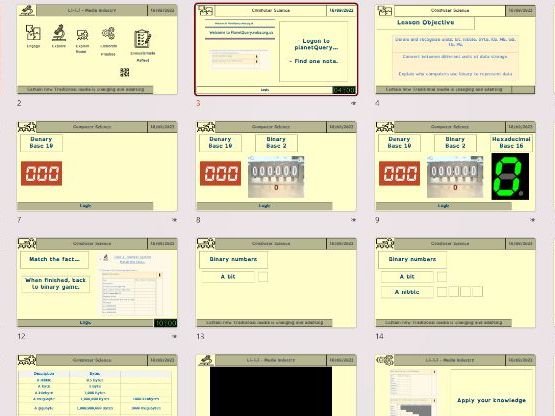Select the slide containing the black video box

point(276,385)
